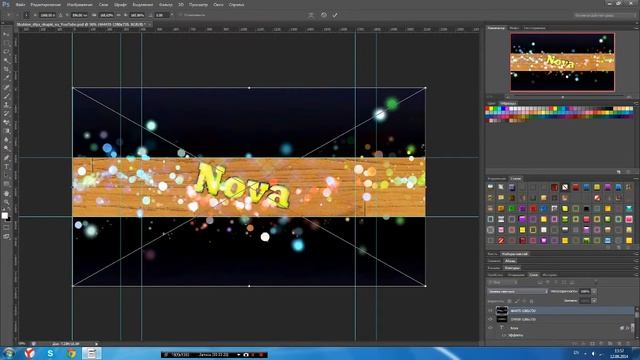Select the Hand tool
This screenshot has height=360, width=640.
coord(7,193)
